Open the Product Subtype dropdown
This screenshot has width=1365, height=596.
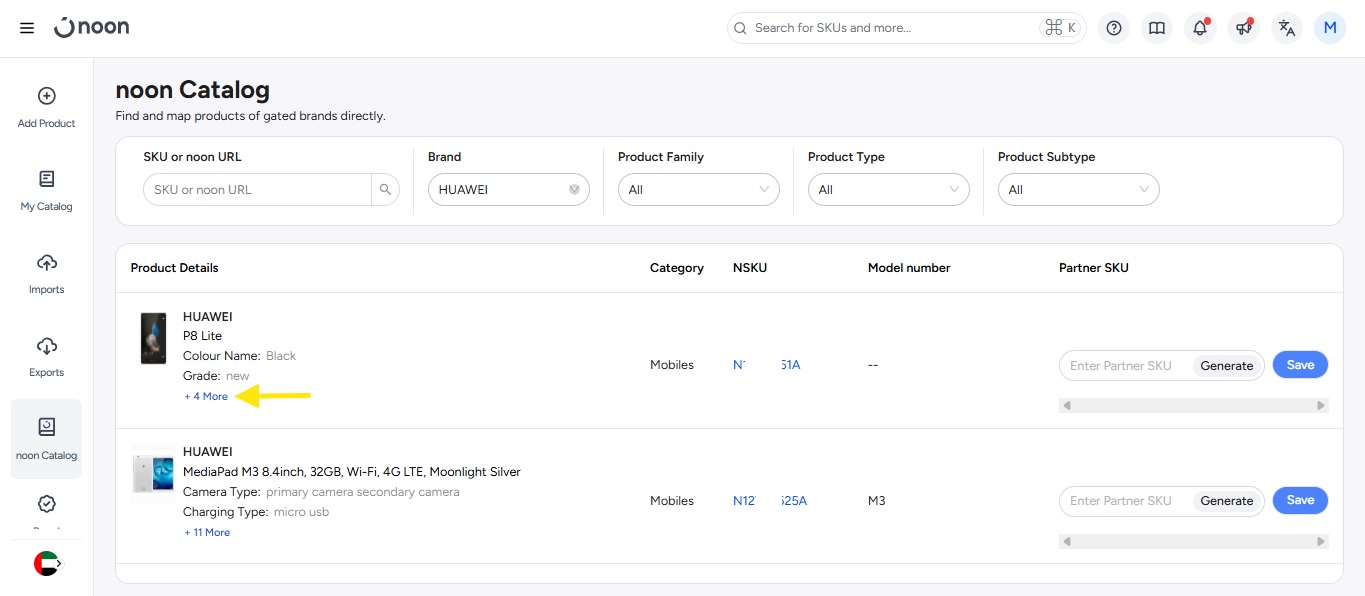point(1078,190)
